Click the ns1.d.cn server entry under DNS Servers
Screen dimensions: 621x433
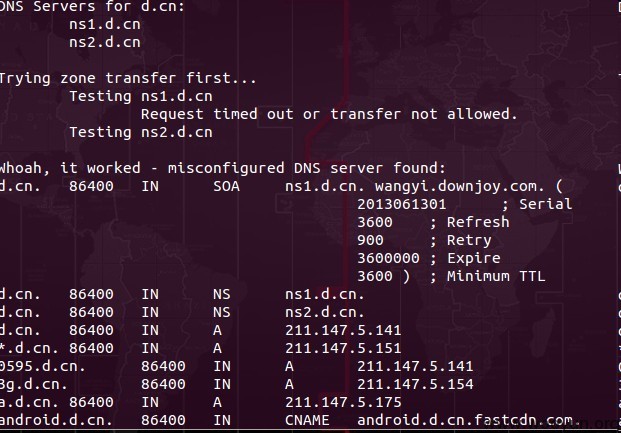(x=105, y=25)
